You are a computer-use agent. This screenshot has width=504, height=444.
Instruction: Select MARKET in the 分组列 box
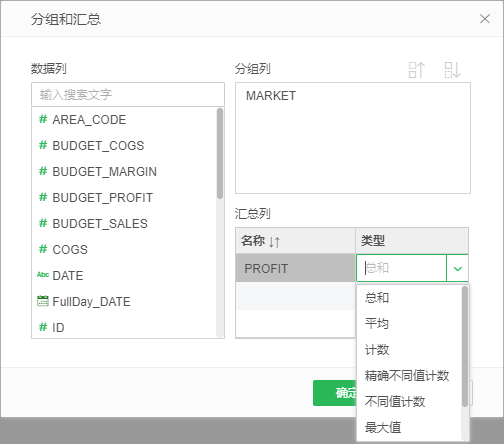coord(271,96)
